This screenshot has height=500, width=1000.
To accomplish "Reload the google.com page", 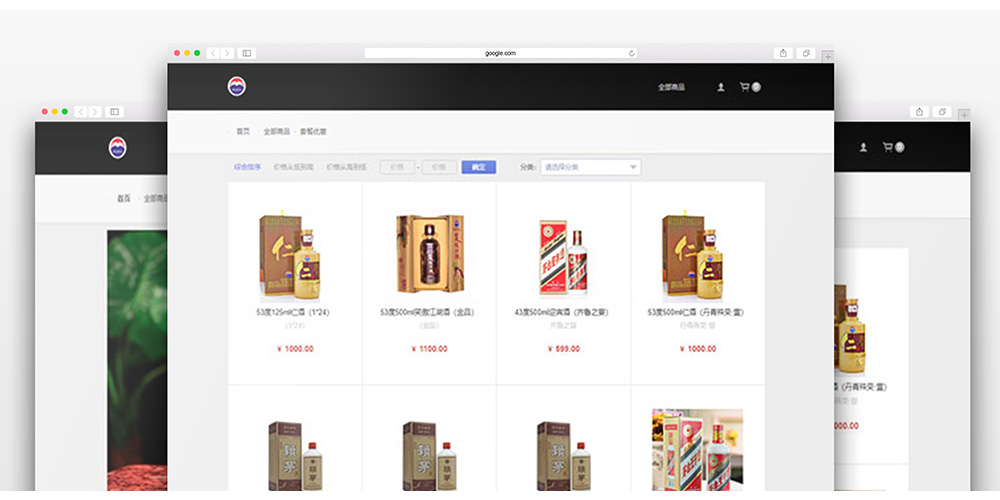I will [631, 54].
